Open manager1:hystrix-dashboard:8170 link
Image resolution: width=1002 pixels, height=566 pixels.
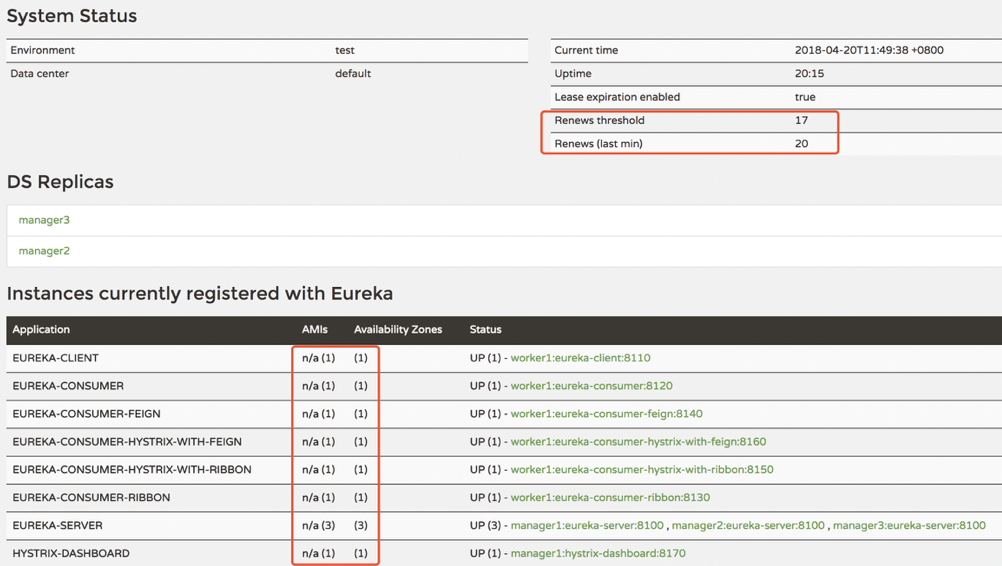(598, 553)
